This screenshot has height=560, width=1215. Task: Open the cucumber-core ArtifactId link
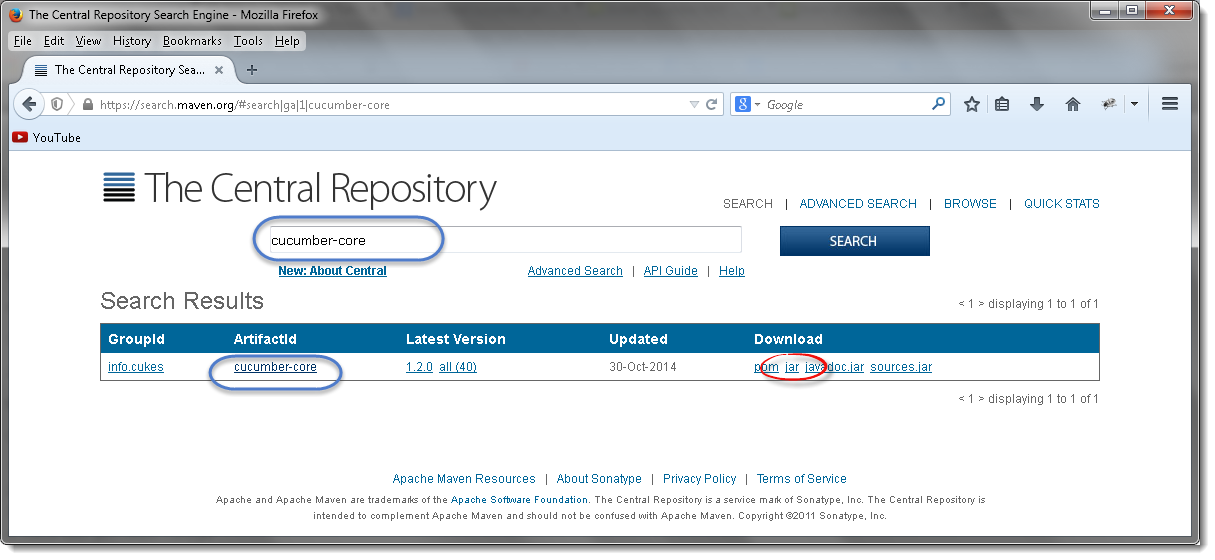pyautogui.click(x=275, y=367)
